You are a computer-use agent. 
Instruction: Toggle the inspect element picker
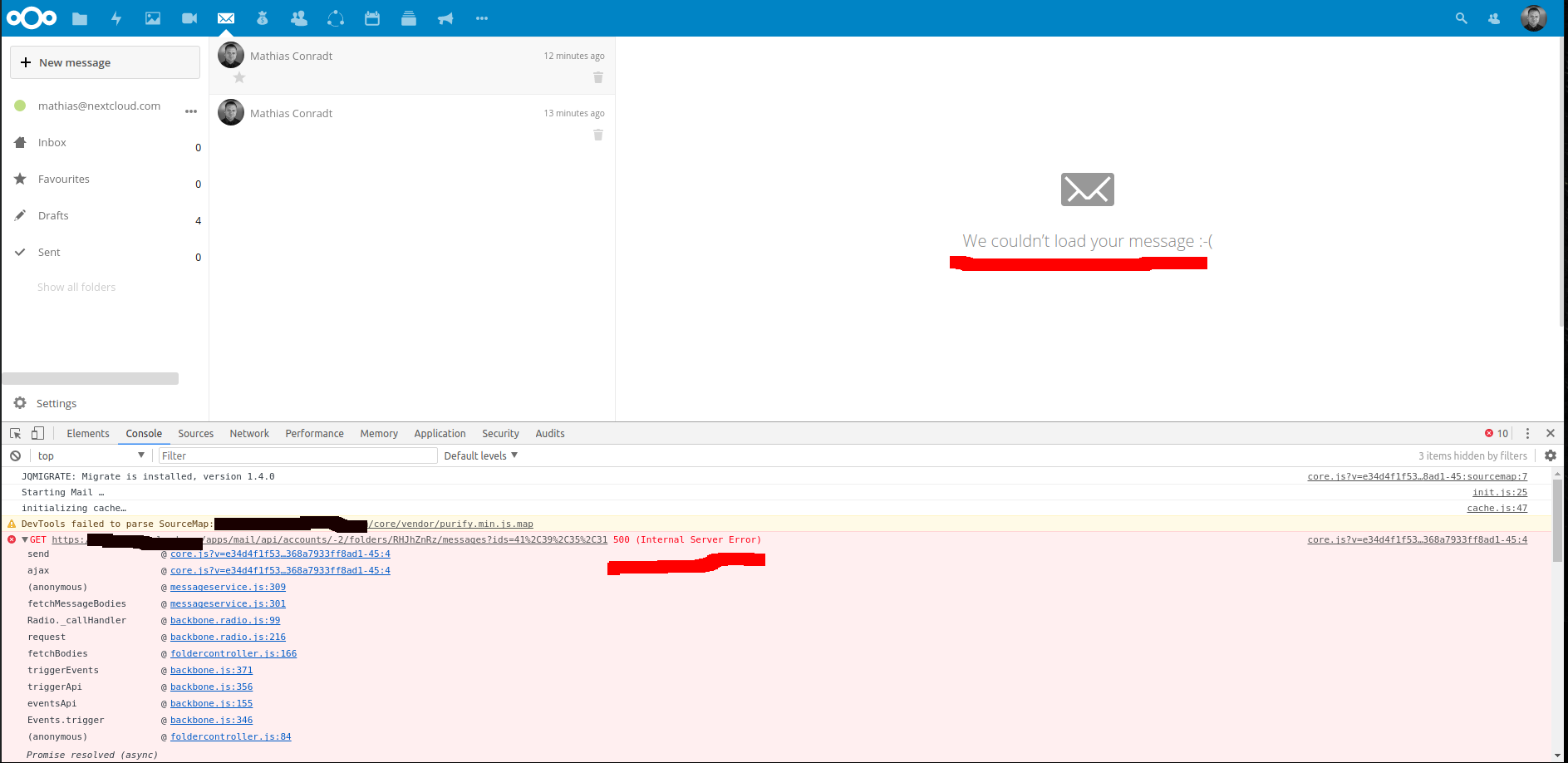15,434
